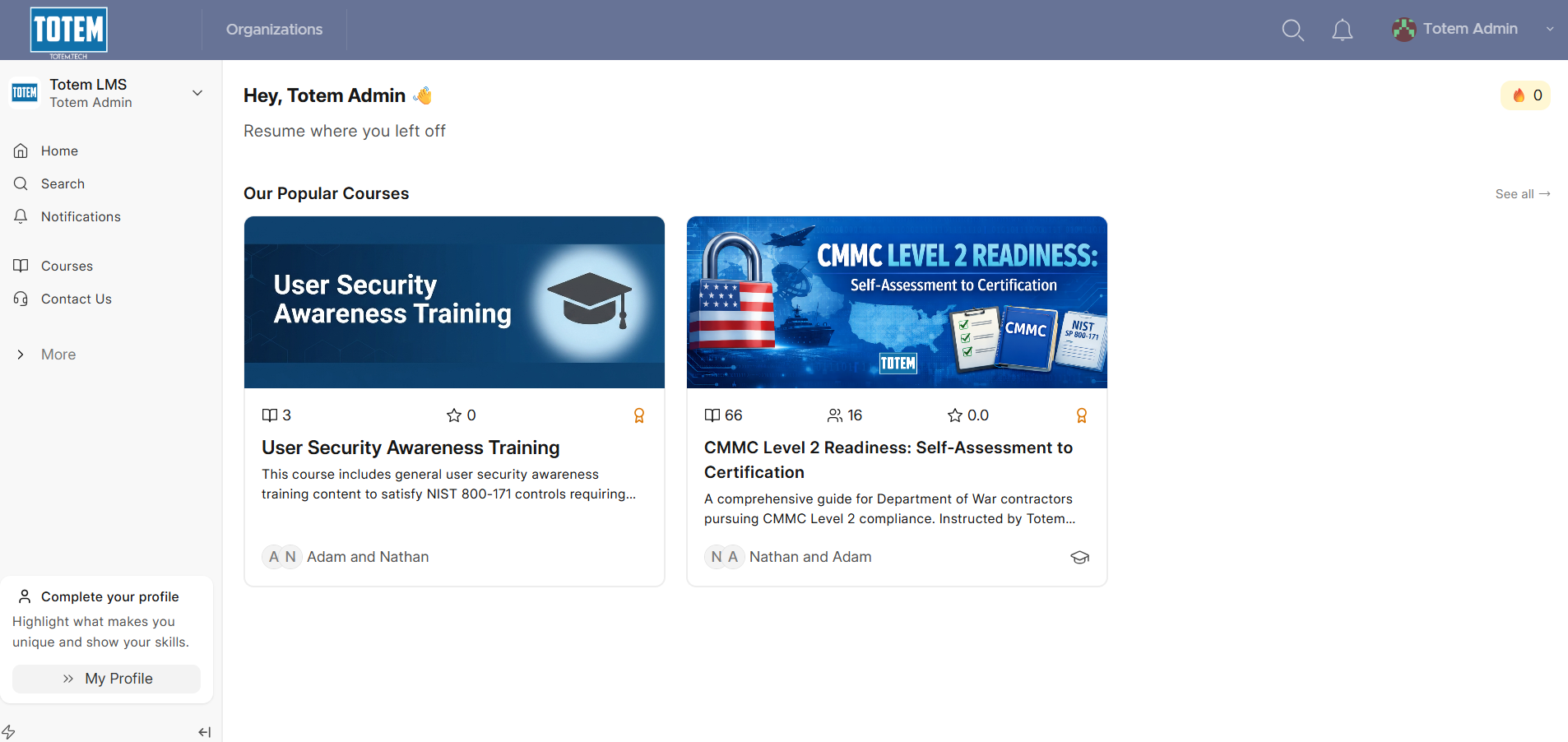The width and height of the screenshot is (1568, 742).
Task: Click the Complete your profile person icon
Action: [25, 596]
